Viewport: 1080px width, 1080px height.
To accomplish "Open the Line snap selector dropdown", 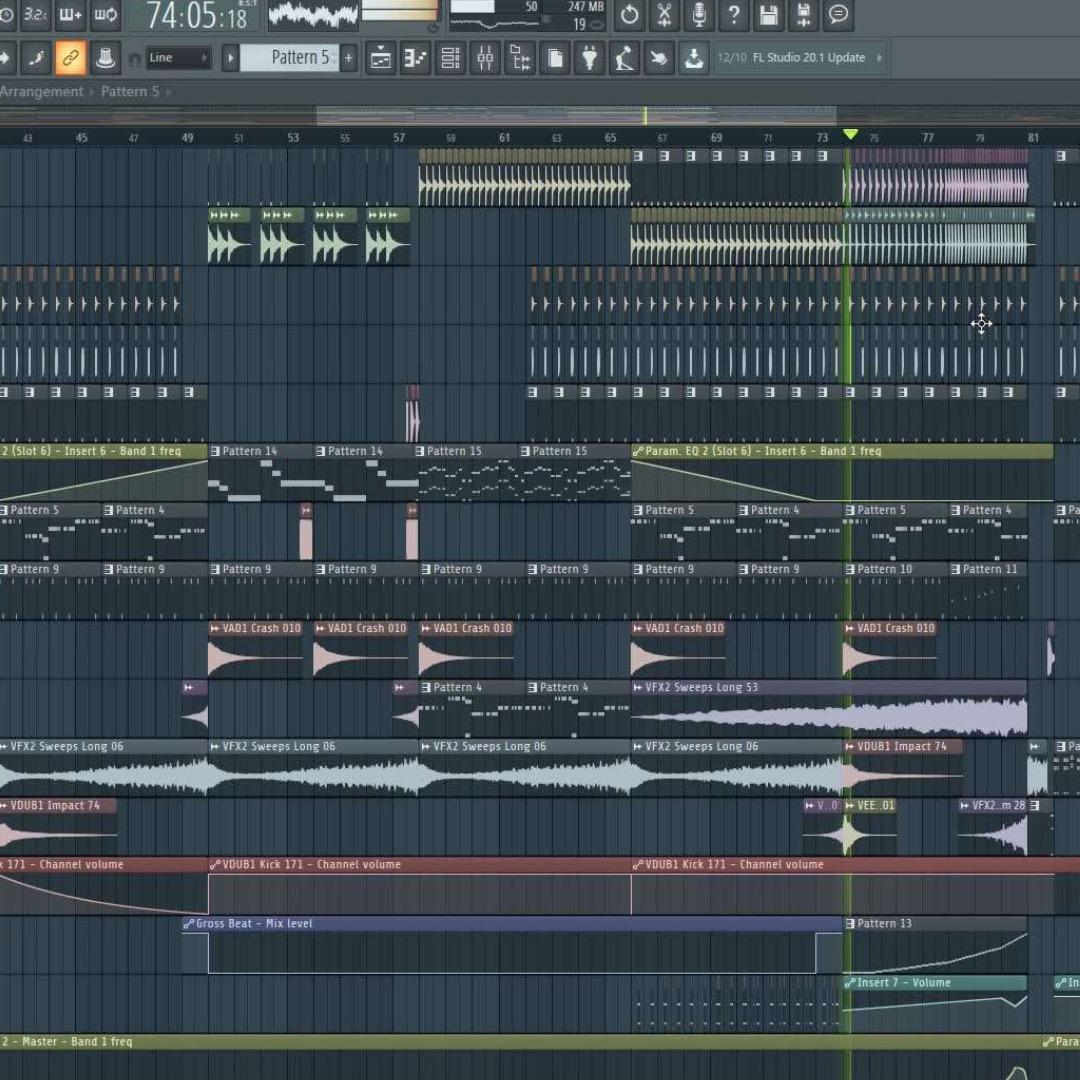I will [x=178, y=58].
